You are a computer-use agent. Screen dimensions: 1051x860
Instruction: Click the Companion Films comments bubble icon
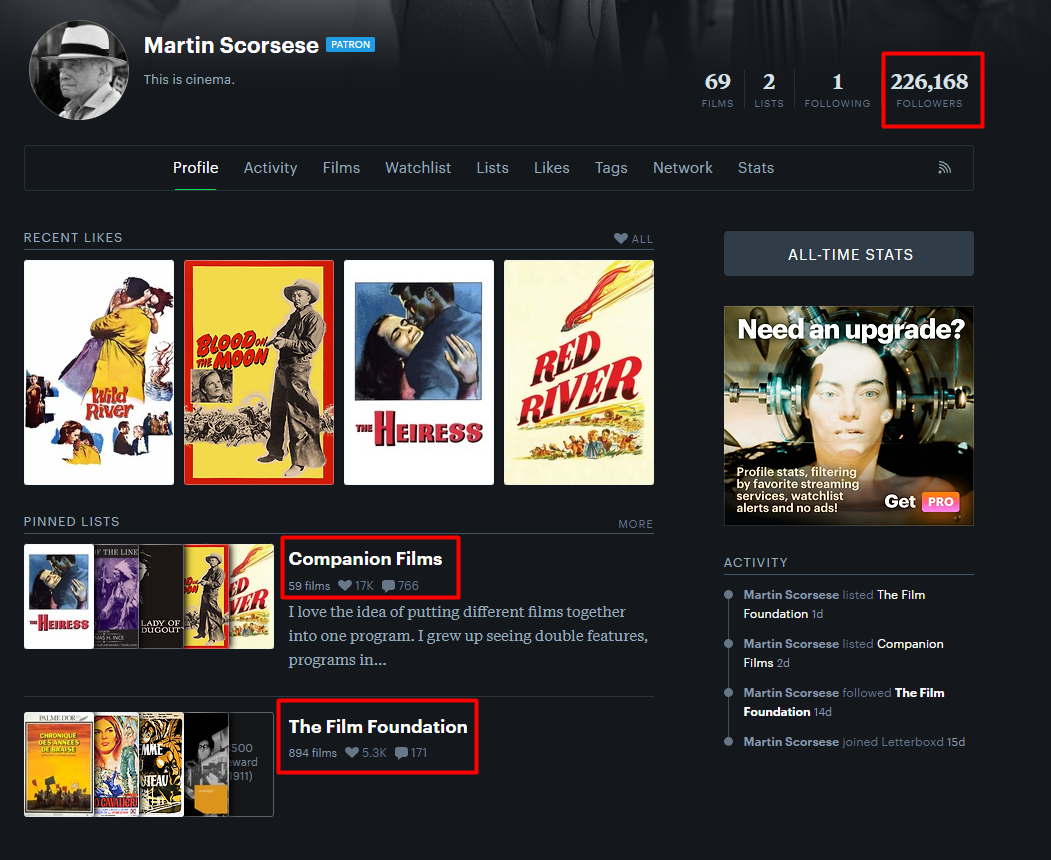[388, 586]
